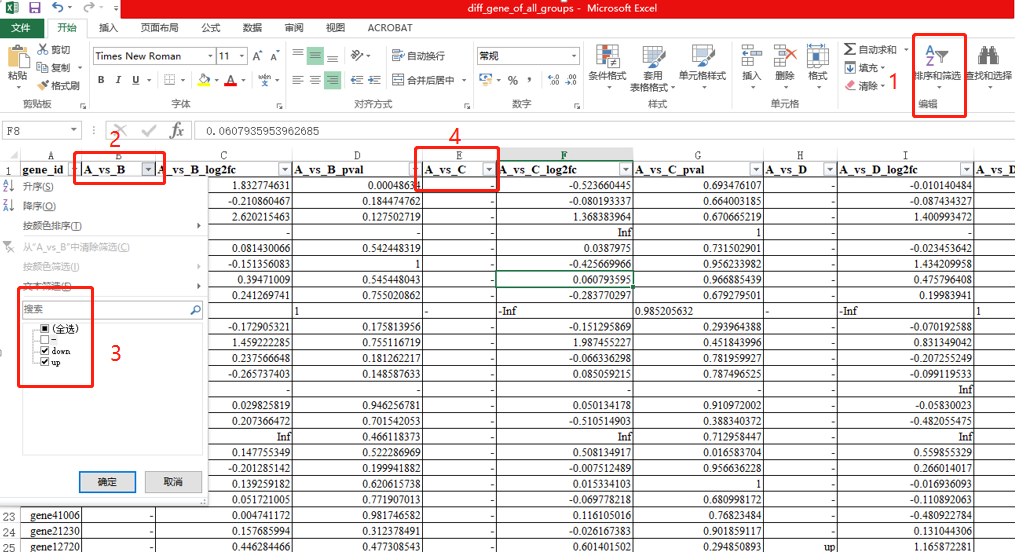The height and width of the screenshot is (552, 1015).
Task: Click the font color A icon
Action: pos(230,80)
